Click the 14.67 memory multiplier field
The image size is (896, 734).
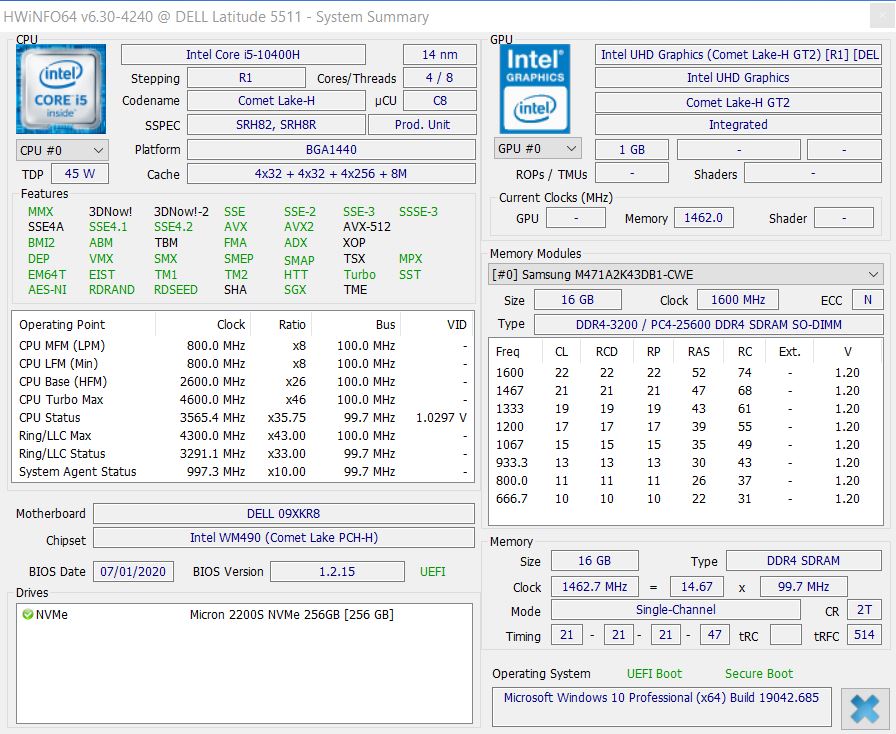(x=697, y=587)
